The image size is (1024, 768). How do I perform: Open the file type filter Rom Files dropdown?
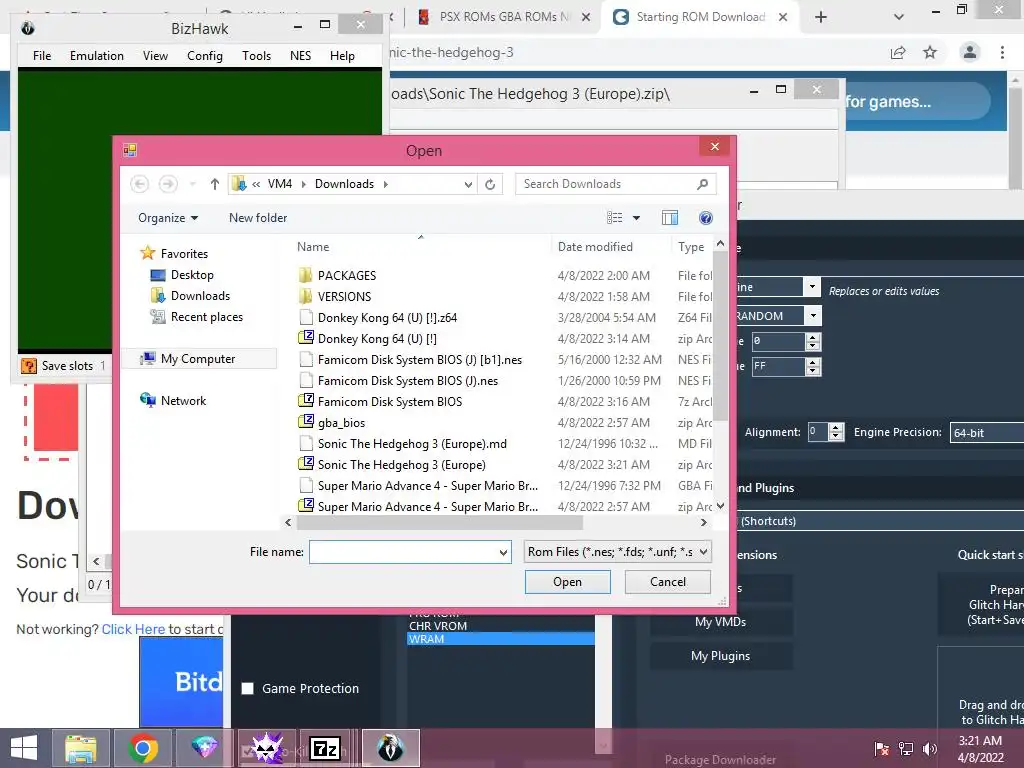pyautogui.click(x=617, y=552)
